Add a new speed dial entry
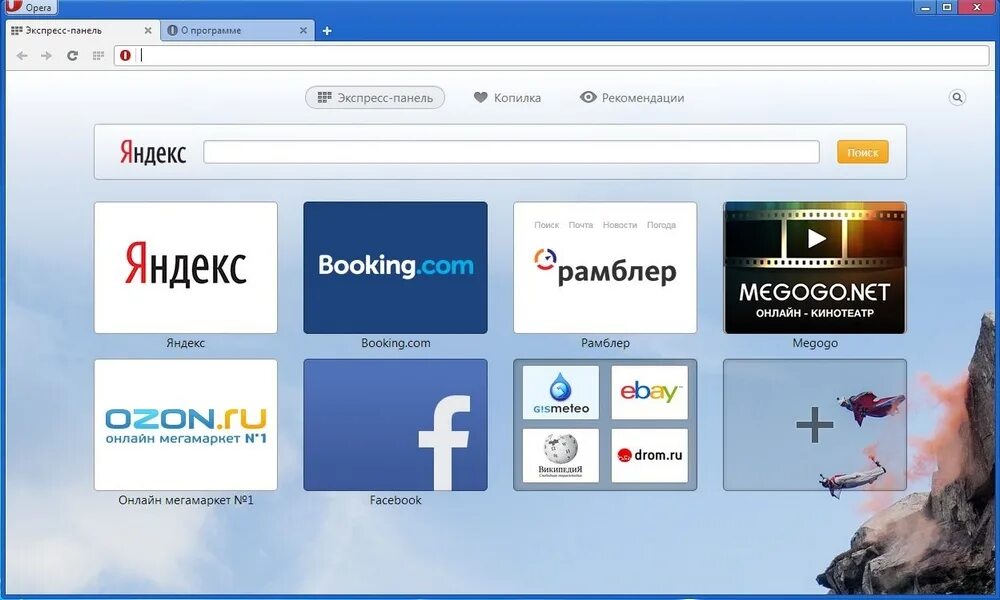 click(815, 425)
